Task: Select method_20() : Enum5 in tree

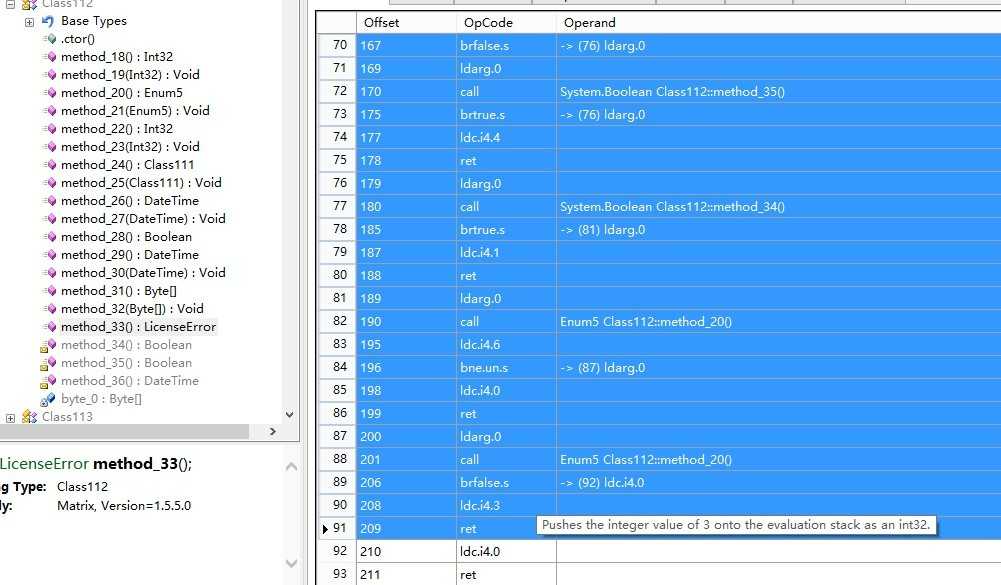Action: click(x=122, y=93)
